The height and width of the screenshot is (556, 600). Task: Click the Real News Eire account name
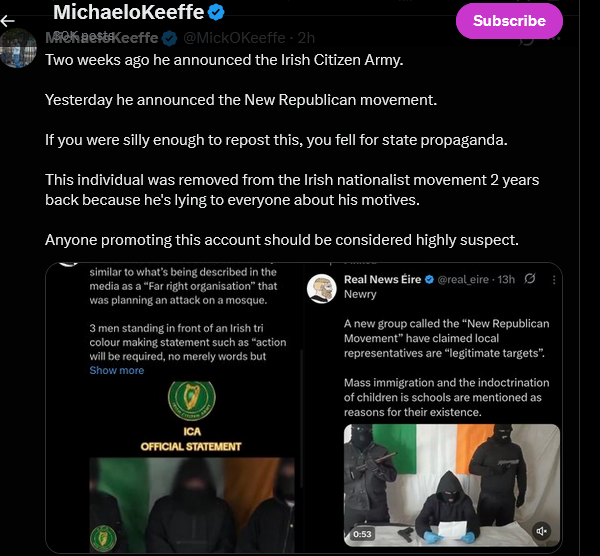click(x=383, y=278)
